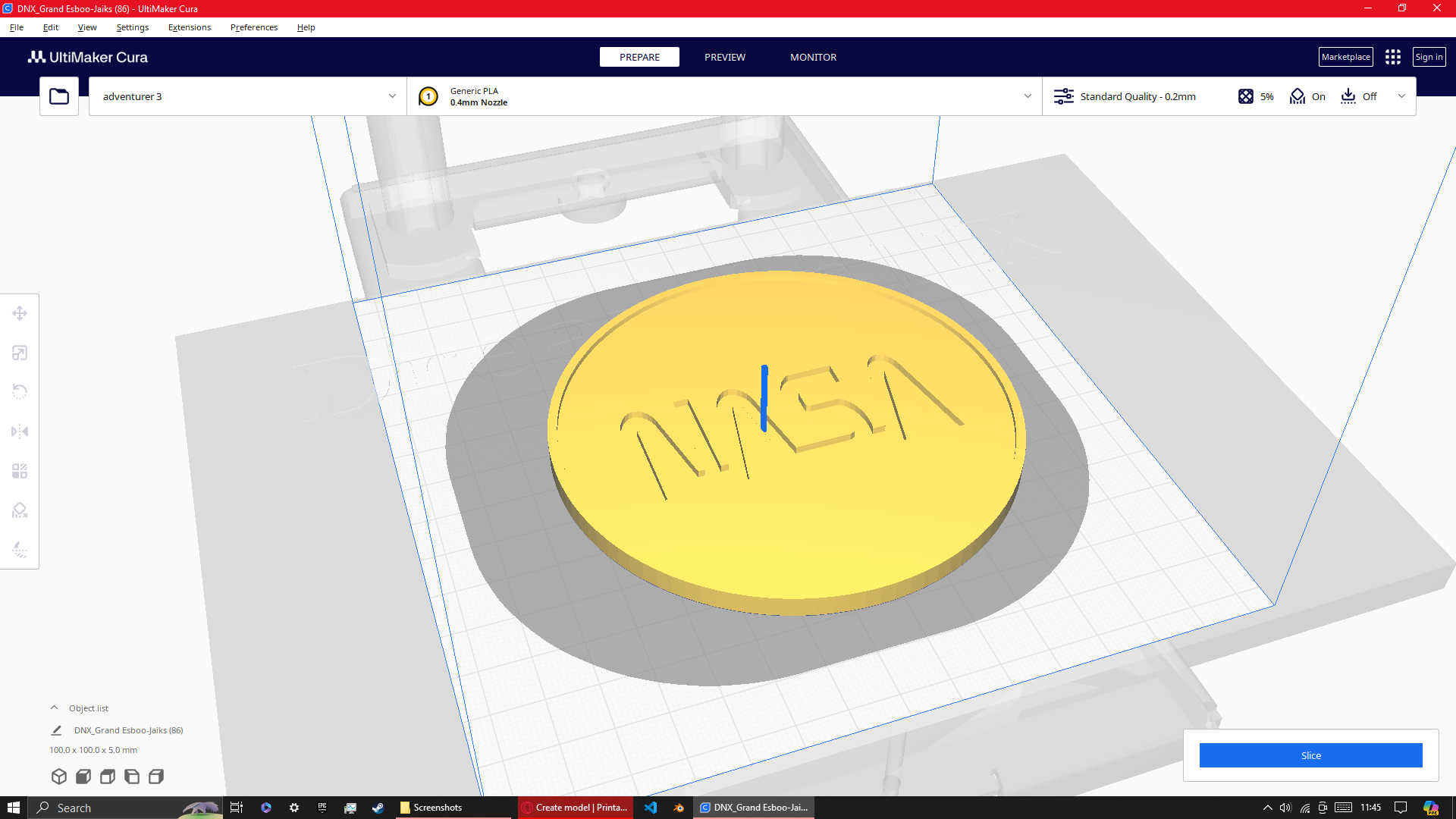
Task: Open Create model Printables taskbar window
Action: point(576,808)
